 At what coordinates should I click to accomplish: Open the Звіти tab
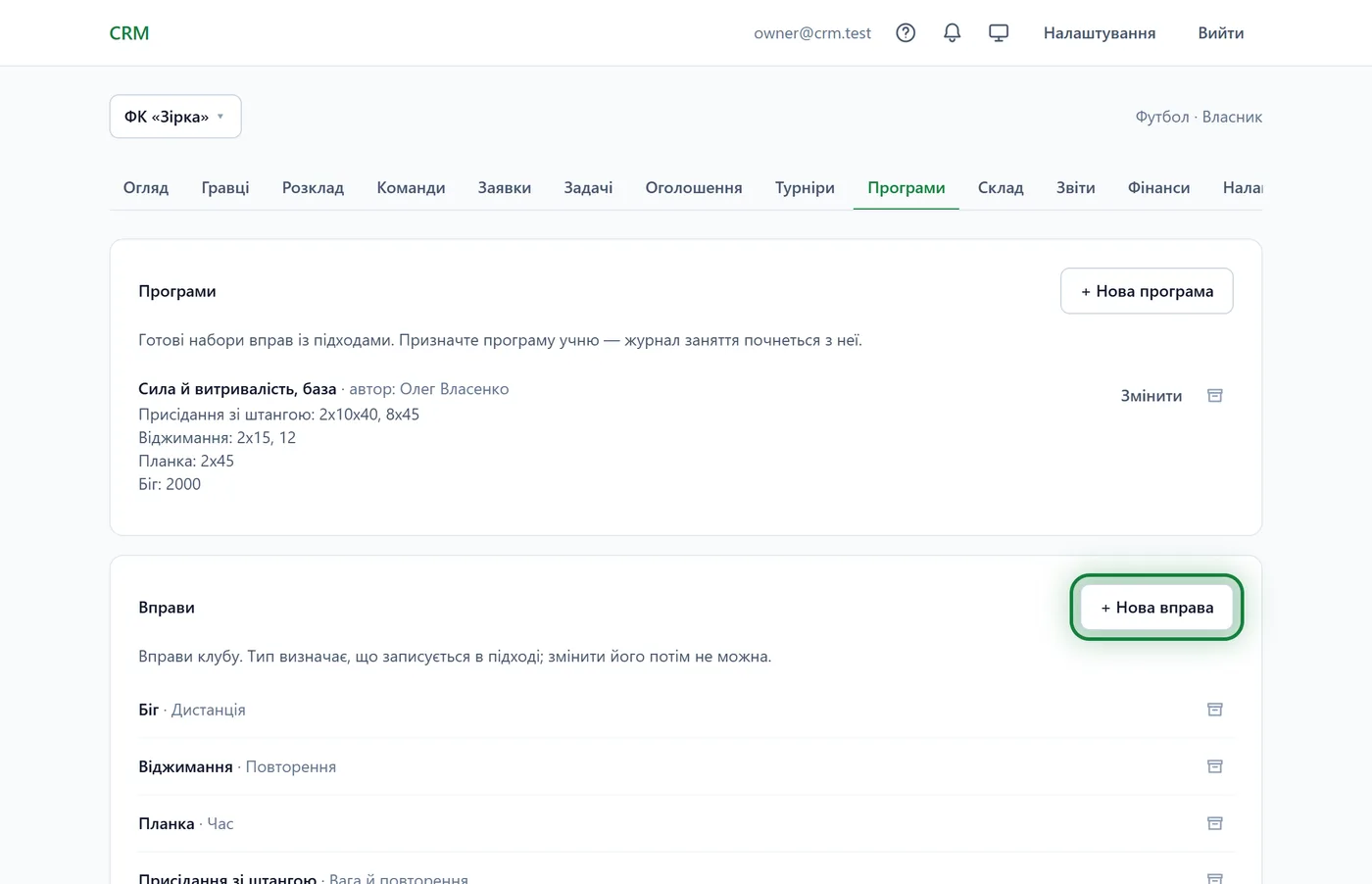pos(1075,187)
